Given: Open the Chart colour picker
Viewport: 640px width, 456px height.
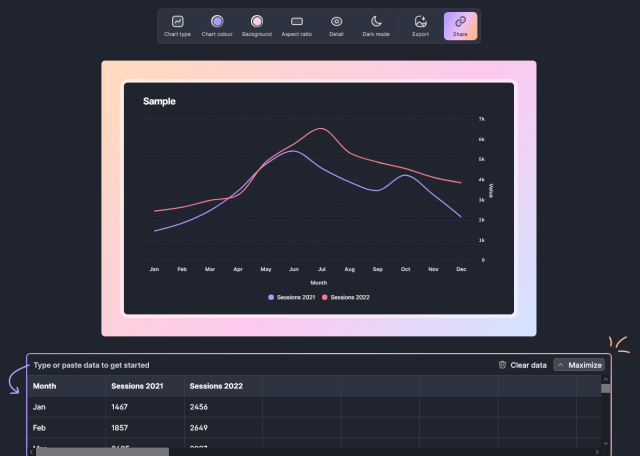Looking at the screenshot, I should pos(217,26).
